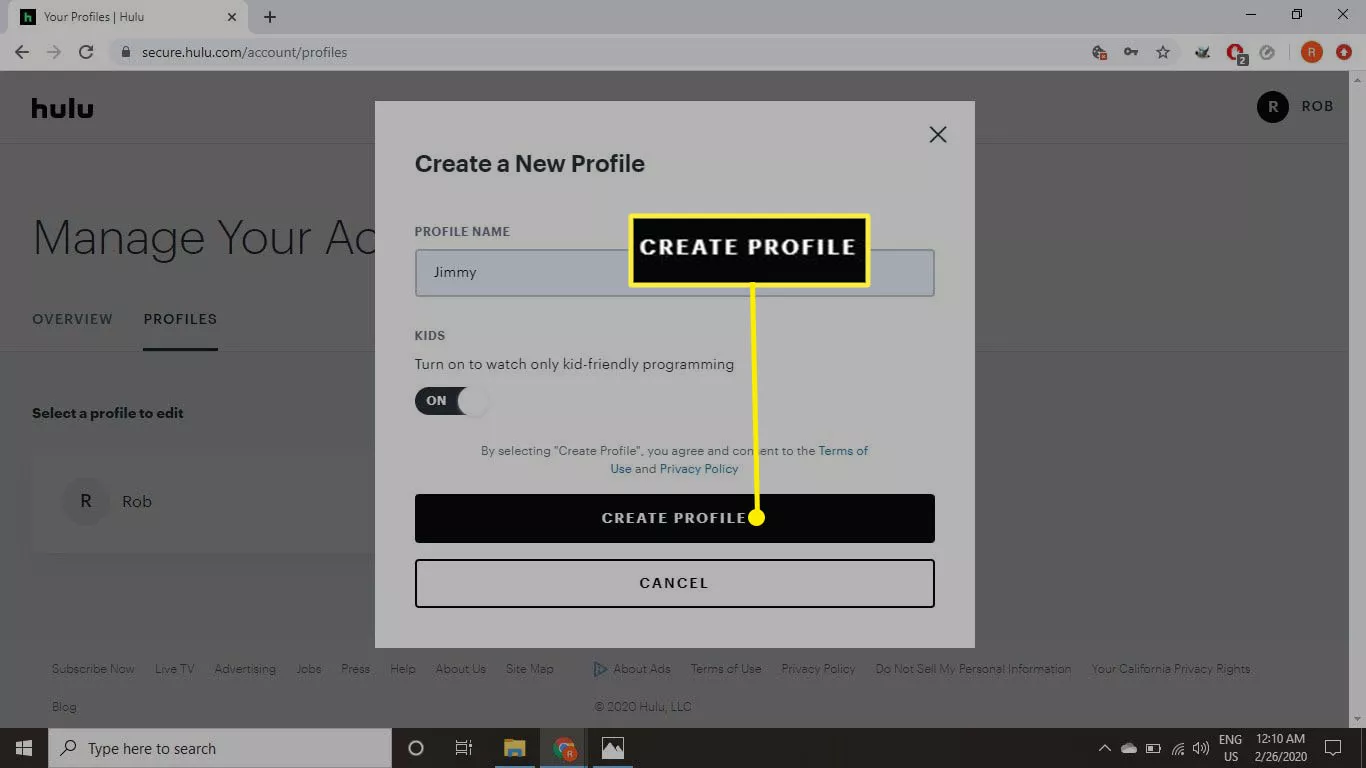
Task: Click the saved passwords key icon
Action: pos(1131,52)
